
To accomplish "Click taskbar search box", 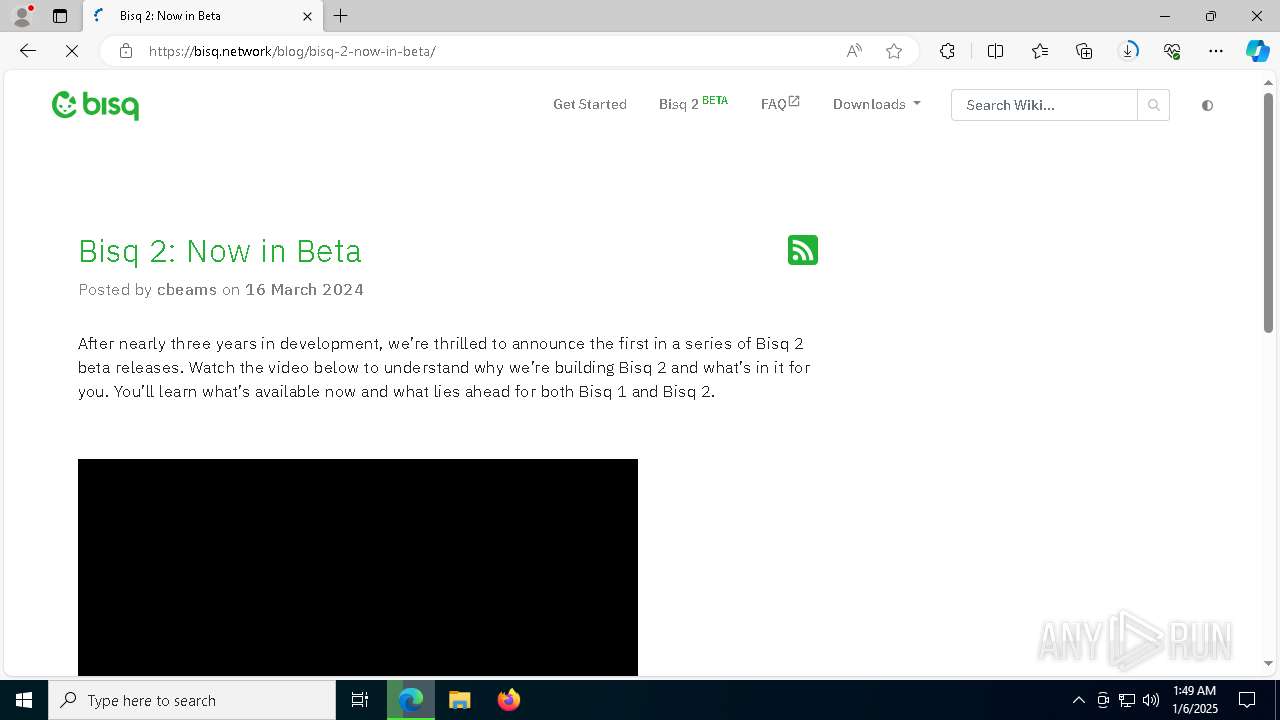I will (192, 700).
